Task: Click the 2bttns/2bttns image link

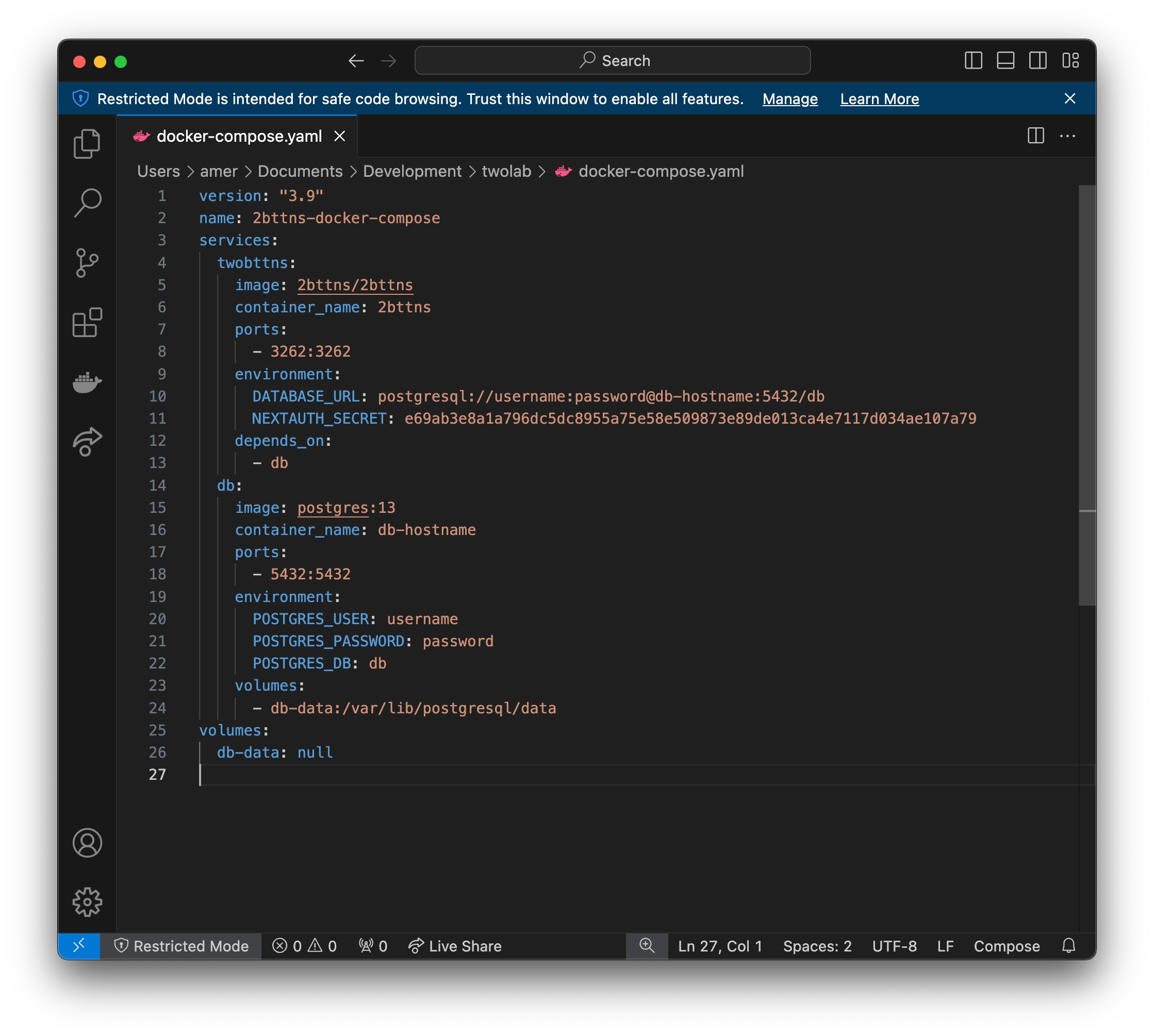Action: point(355,285)
